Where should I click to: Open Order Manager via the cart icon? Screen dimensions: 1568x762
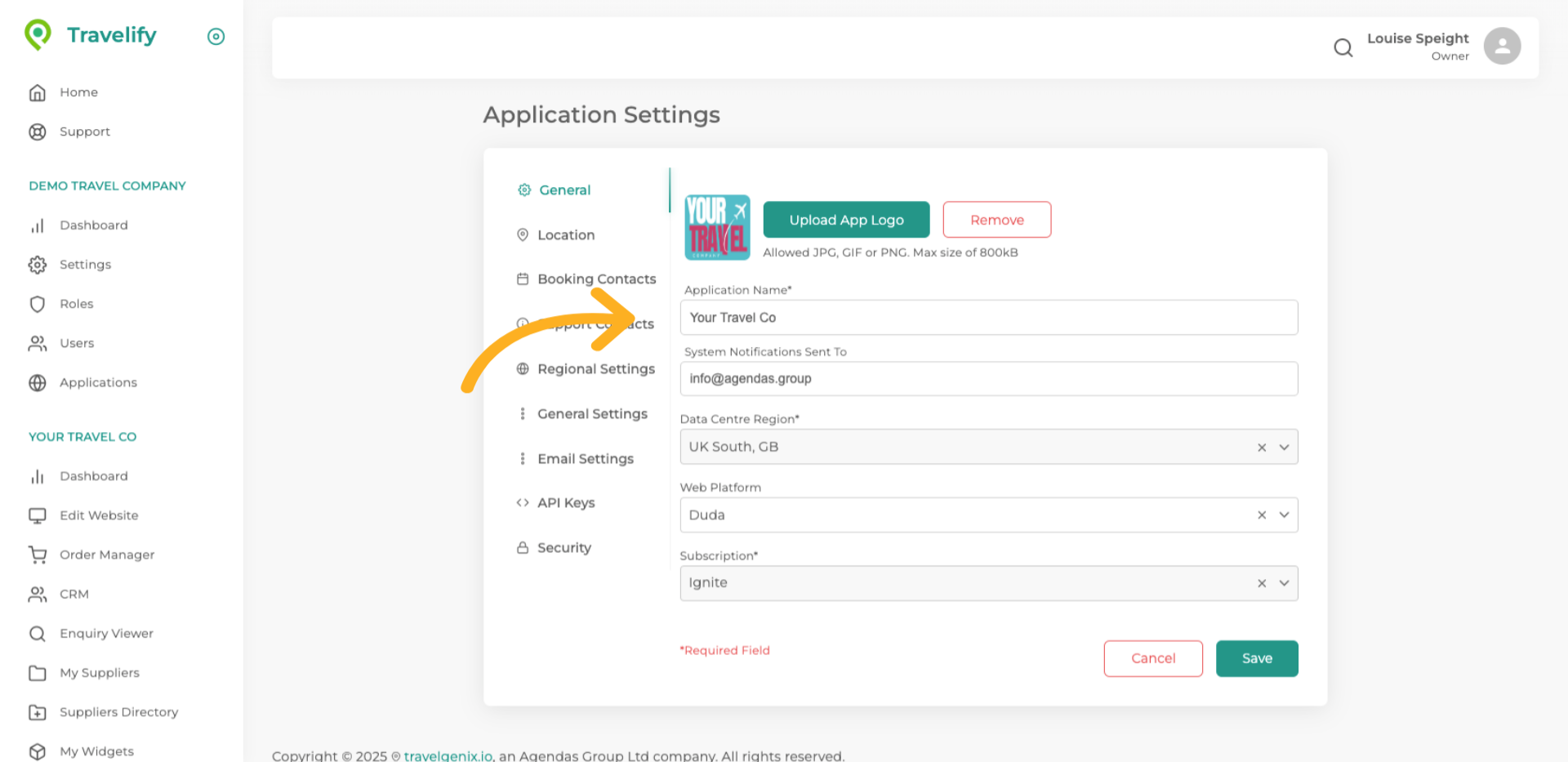tap(38, 555)
